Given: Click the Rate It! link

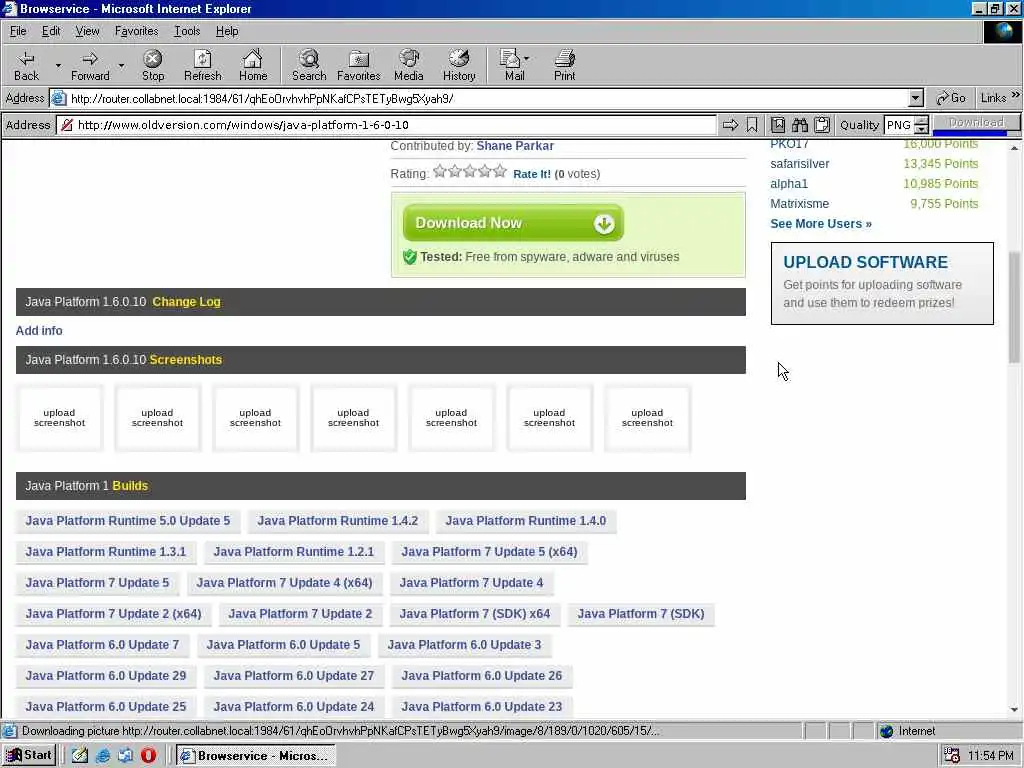Looking at the screenshot, I should [x=532, y=174].
